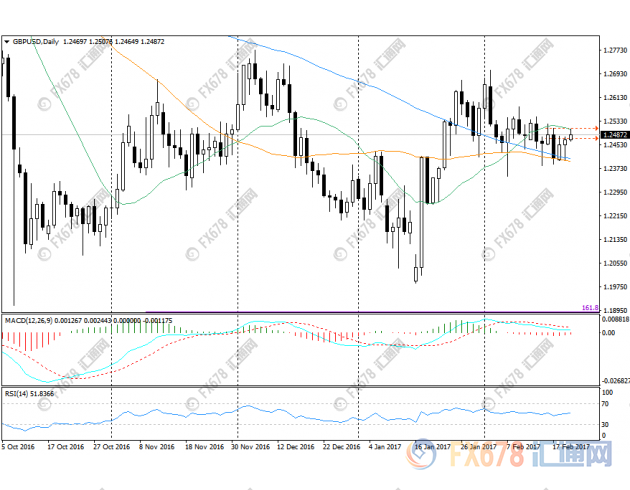Click the RSI 70 level axis label
Image resolution: width=630 pixels, height=490 pixels.
coord(606,403)
